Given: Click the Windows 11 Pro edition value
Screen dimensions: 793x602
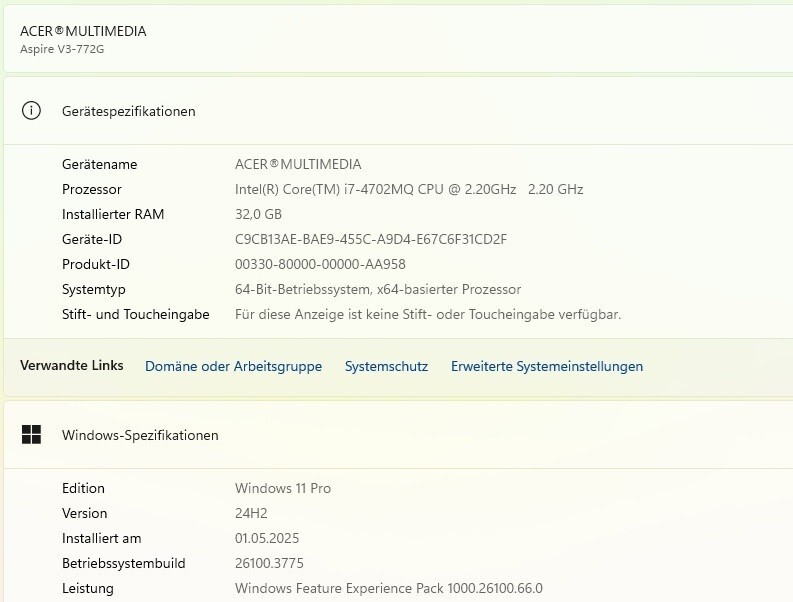Looking at the screenshot, I should coord(283,488).
